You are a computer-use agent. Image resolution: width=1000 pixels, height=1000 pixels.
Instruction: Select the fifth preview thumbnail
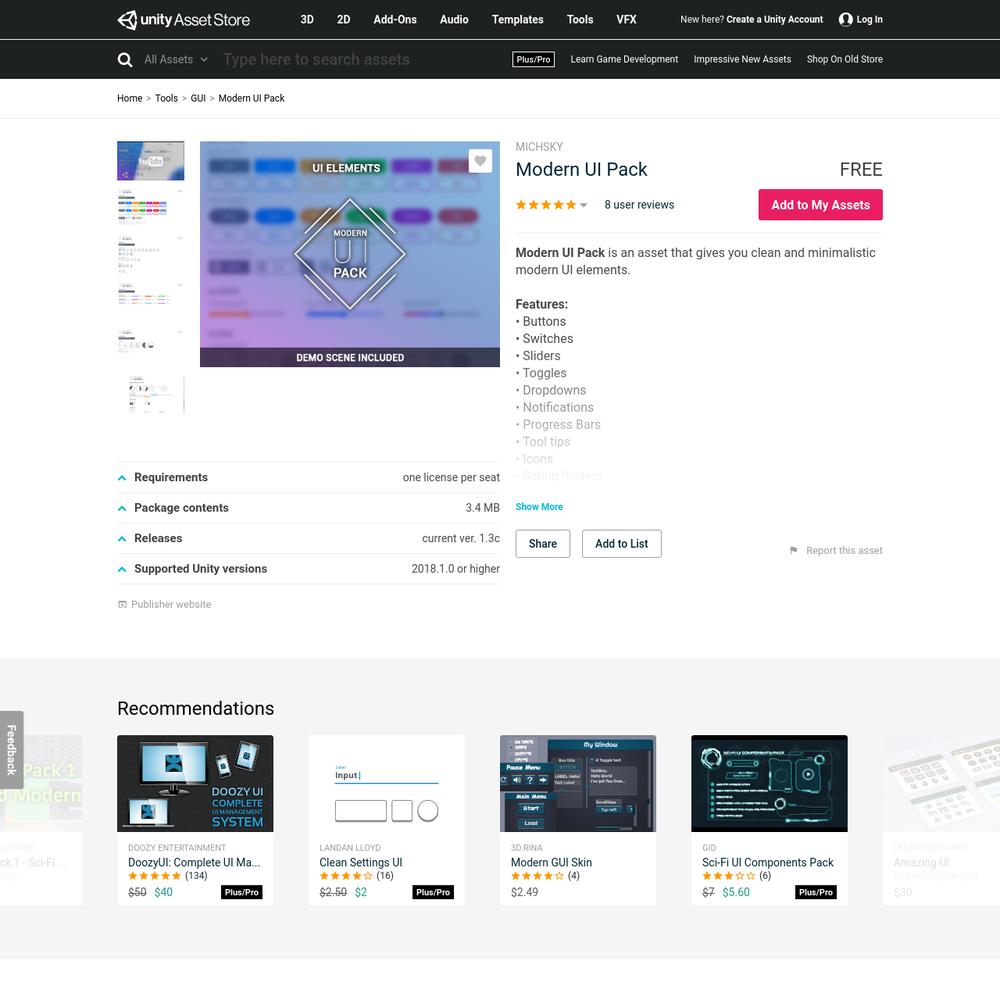151,348
